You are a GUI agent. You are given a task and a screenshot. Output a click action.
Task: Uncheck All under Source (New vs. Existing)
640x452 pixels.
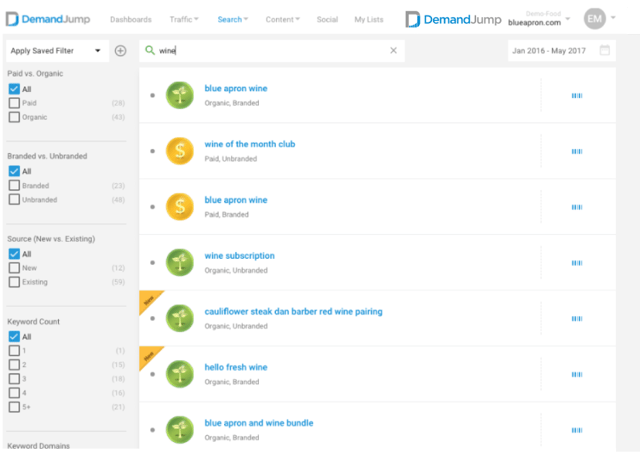pyautogui.click(x=14, y=254)
